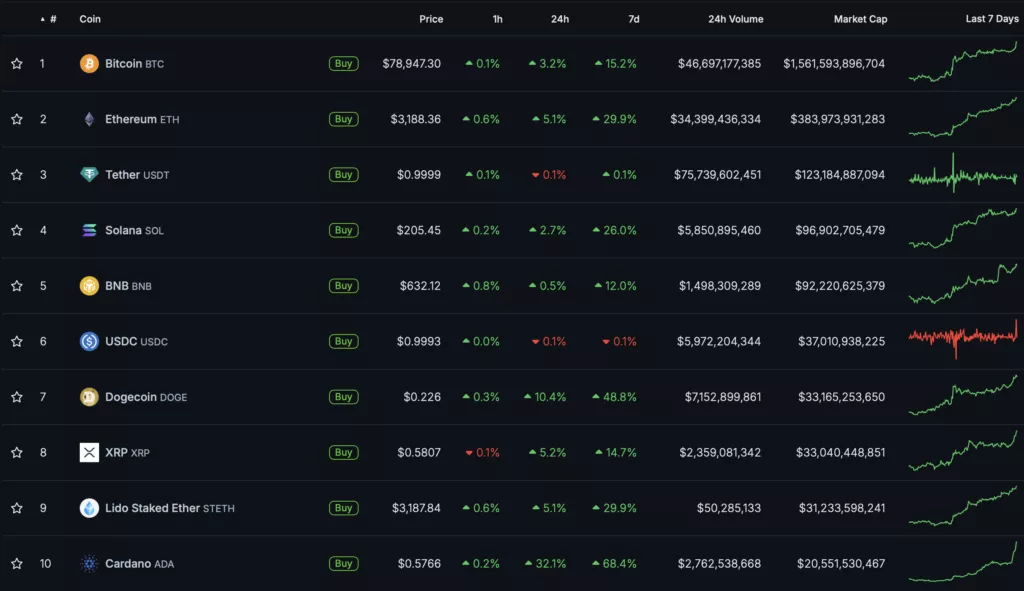
Task: Favorite Cardano with its star icon
Action: (x=17, y=563)
